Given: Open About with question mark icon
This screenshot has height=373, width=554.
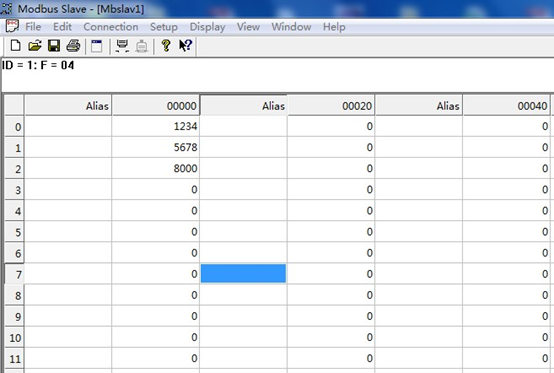Looking at the screenshot, I should pos(166,46).
